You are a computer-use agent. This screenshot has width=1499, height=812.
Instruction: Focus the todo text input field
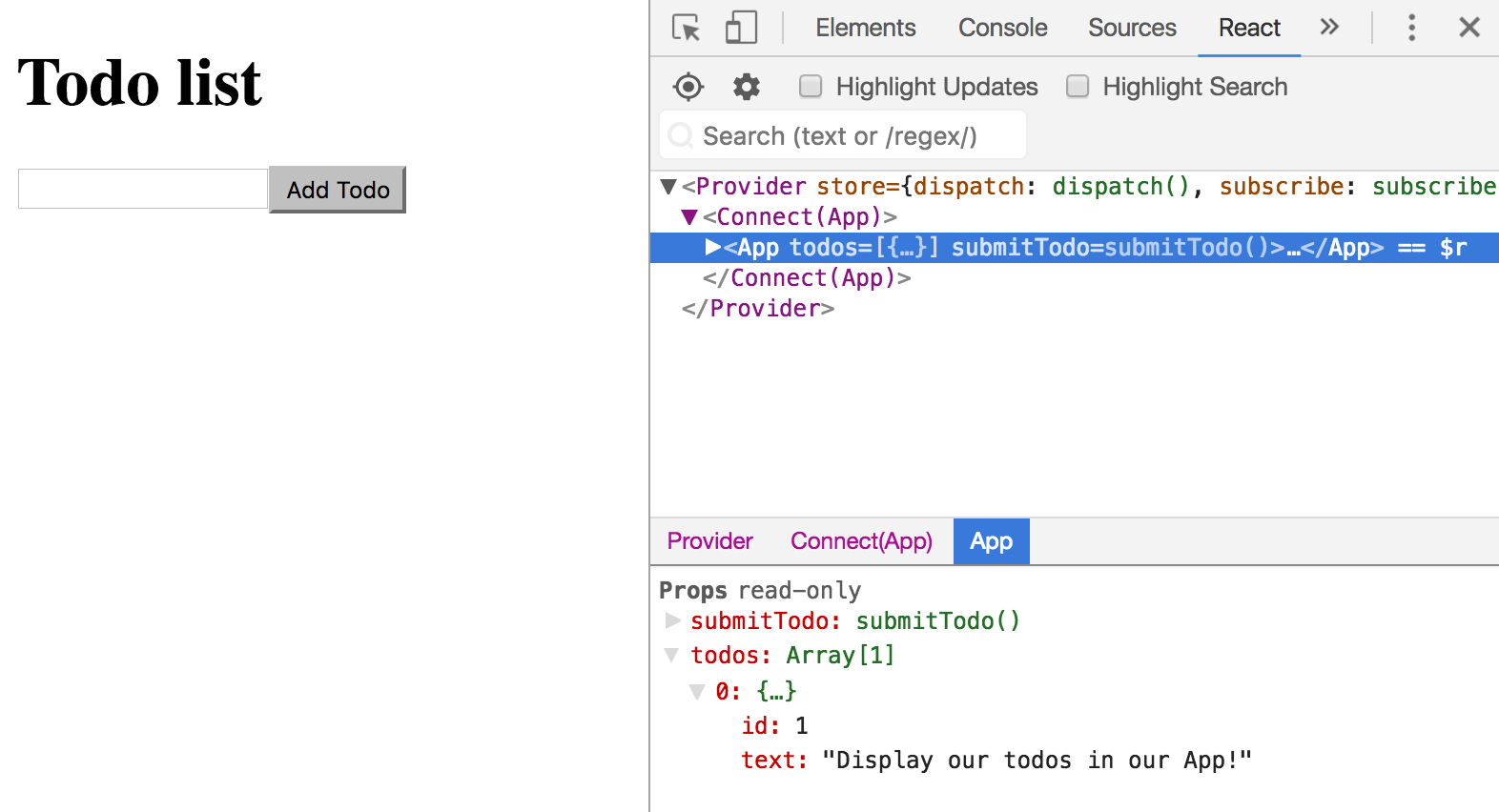tap(143, 189)
